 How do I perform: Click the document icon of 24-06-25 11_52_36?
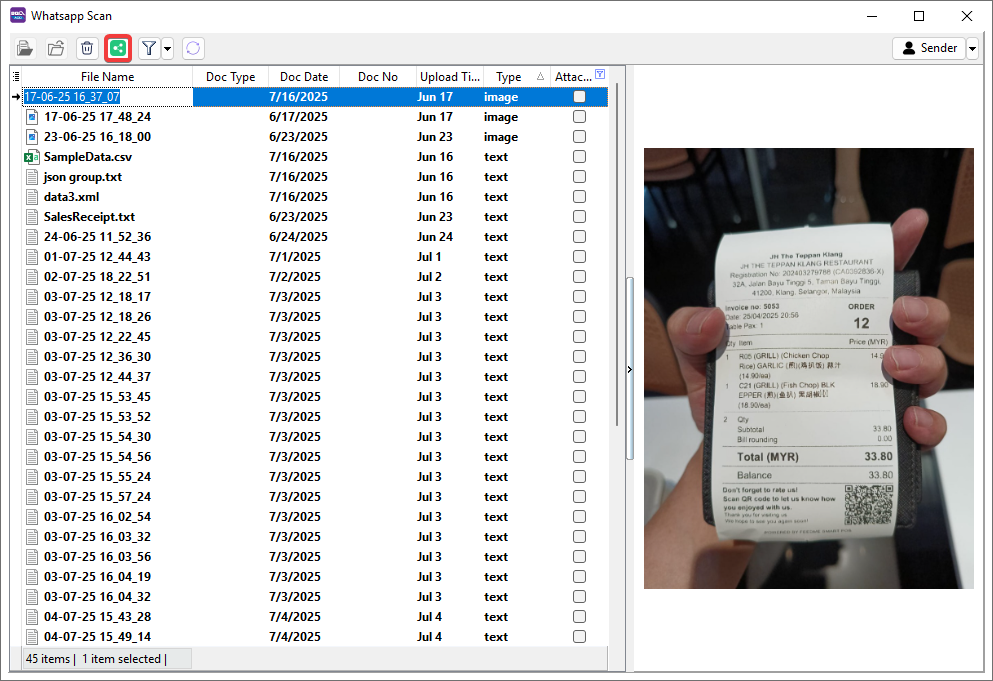(x=32, y=237)
